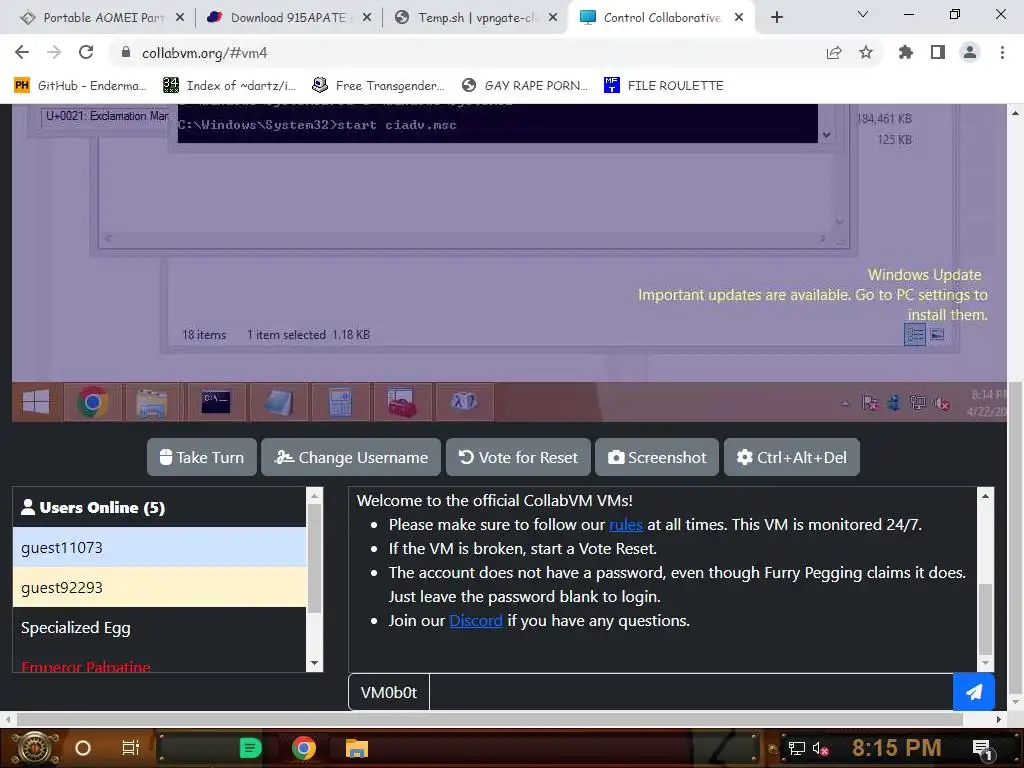Click the Take Turn button

click(x=202, y=457)
